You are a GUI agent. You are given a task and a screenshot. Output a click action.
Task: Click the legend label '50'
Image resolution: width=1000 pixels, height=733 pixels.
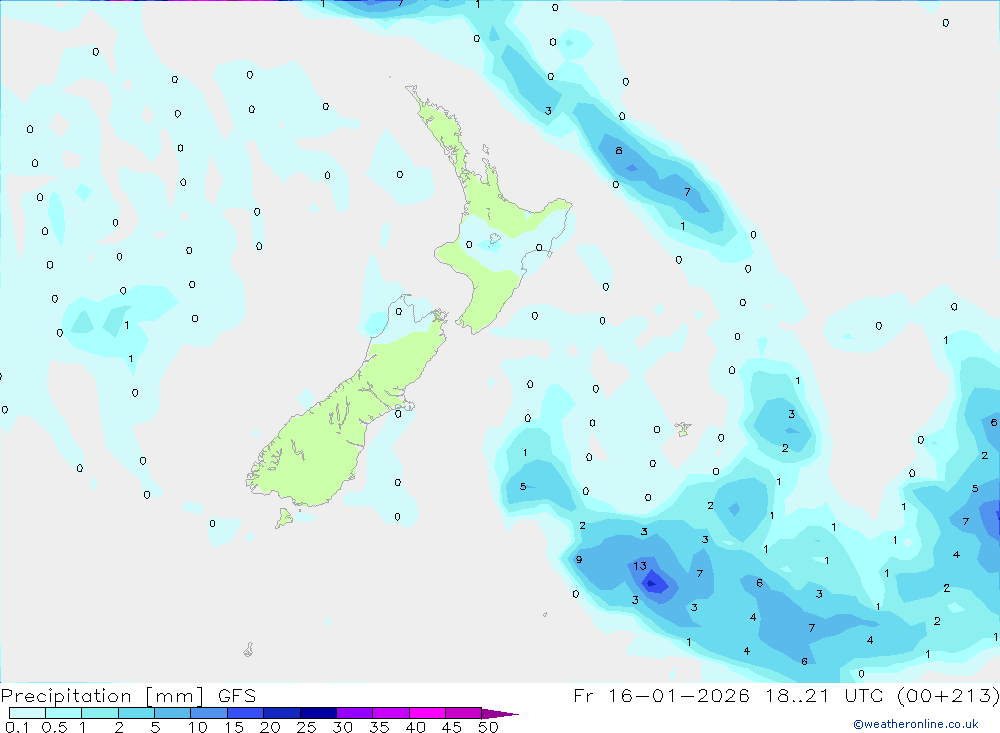488,727
